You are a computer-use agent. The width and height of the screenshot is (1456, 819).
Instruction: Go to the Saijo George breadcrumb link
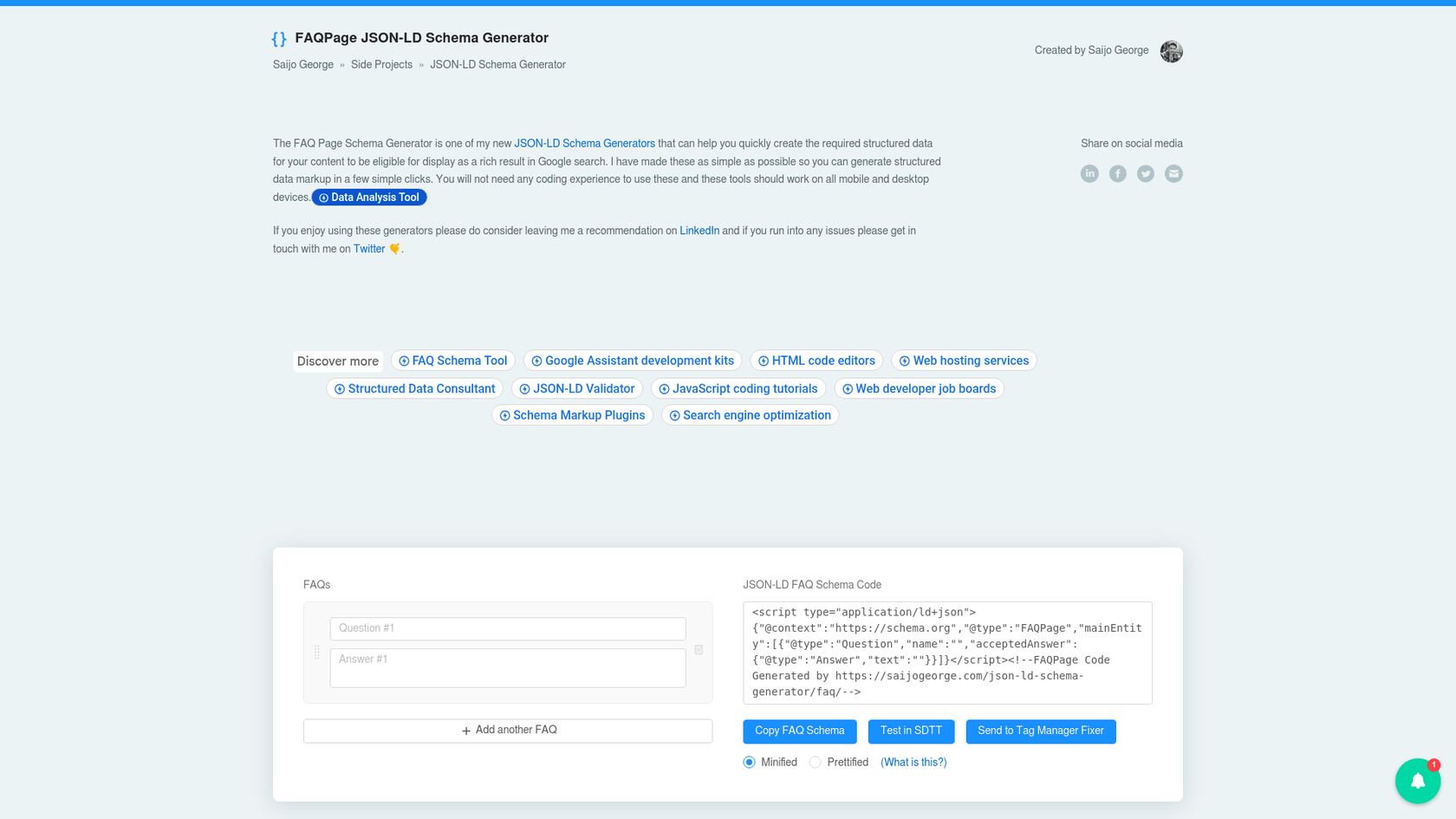(x=302, y=64)
